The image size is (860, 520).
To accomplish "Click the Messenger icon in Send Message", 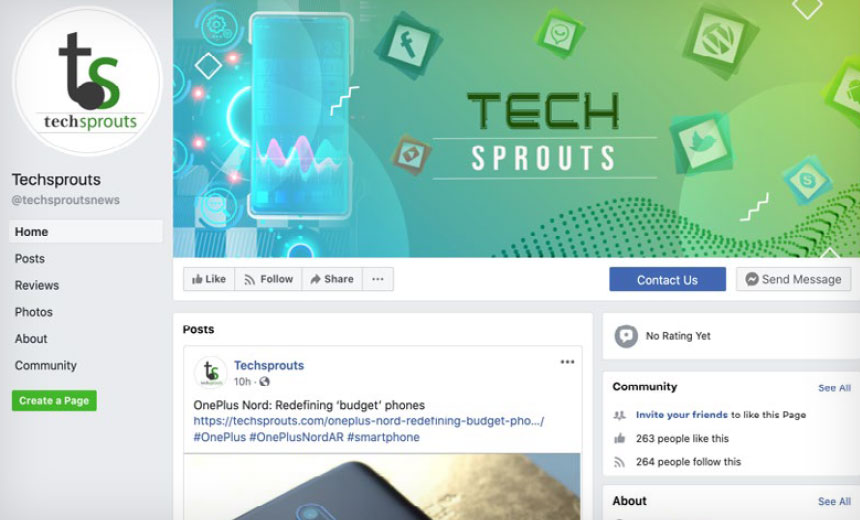I will click(752, 279).
